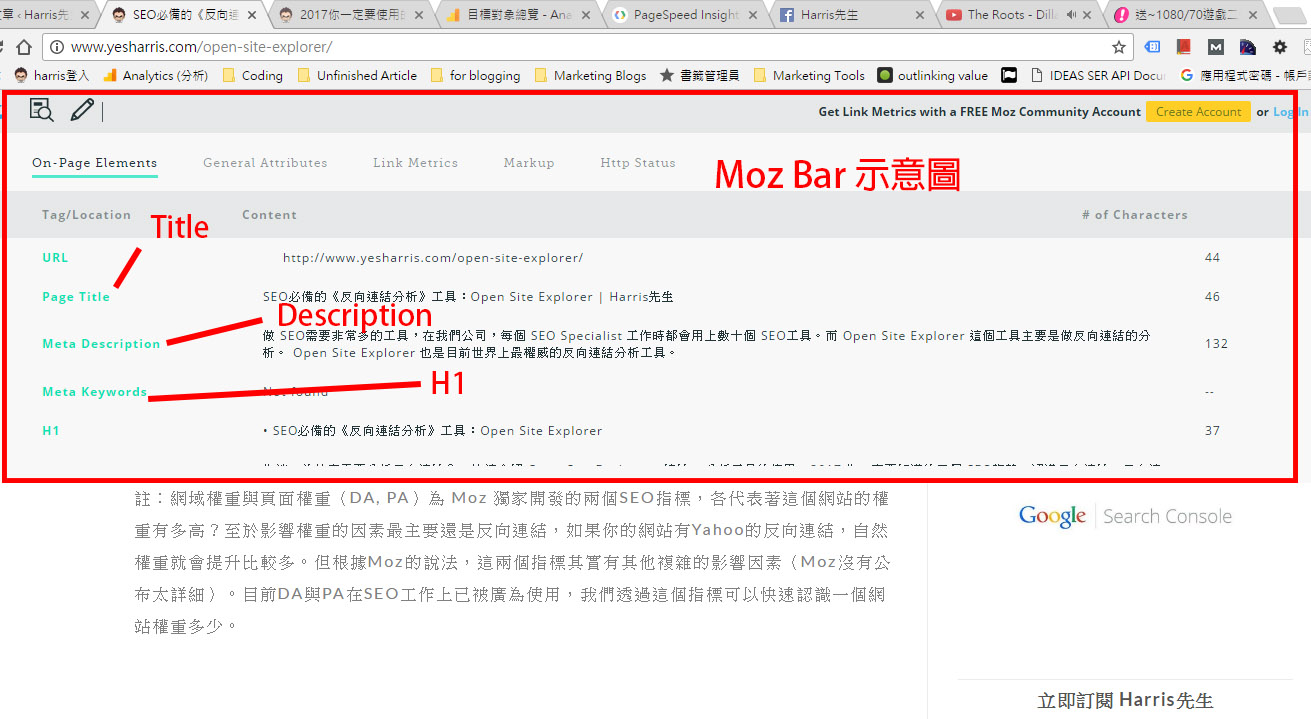This screenshot has width=1311, height=719.
Task: Expand the Unfinished Article bookmarks folder
Action: coord(357,75)
